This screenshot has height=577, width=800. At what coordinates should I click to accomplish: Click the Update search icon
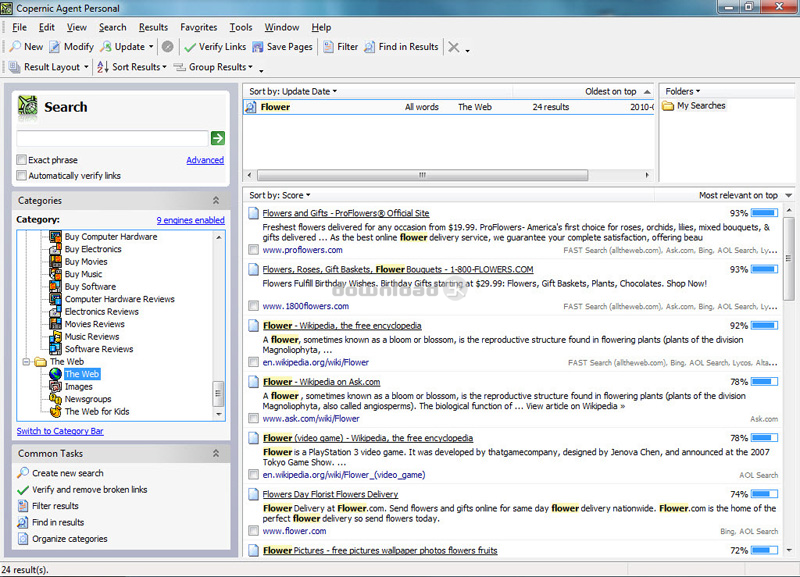[106, 47]
